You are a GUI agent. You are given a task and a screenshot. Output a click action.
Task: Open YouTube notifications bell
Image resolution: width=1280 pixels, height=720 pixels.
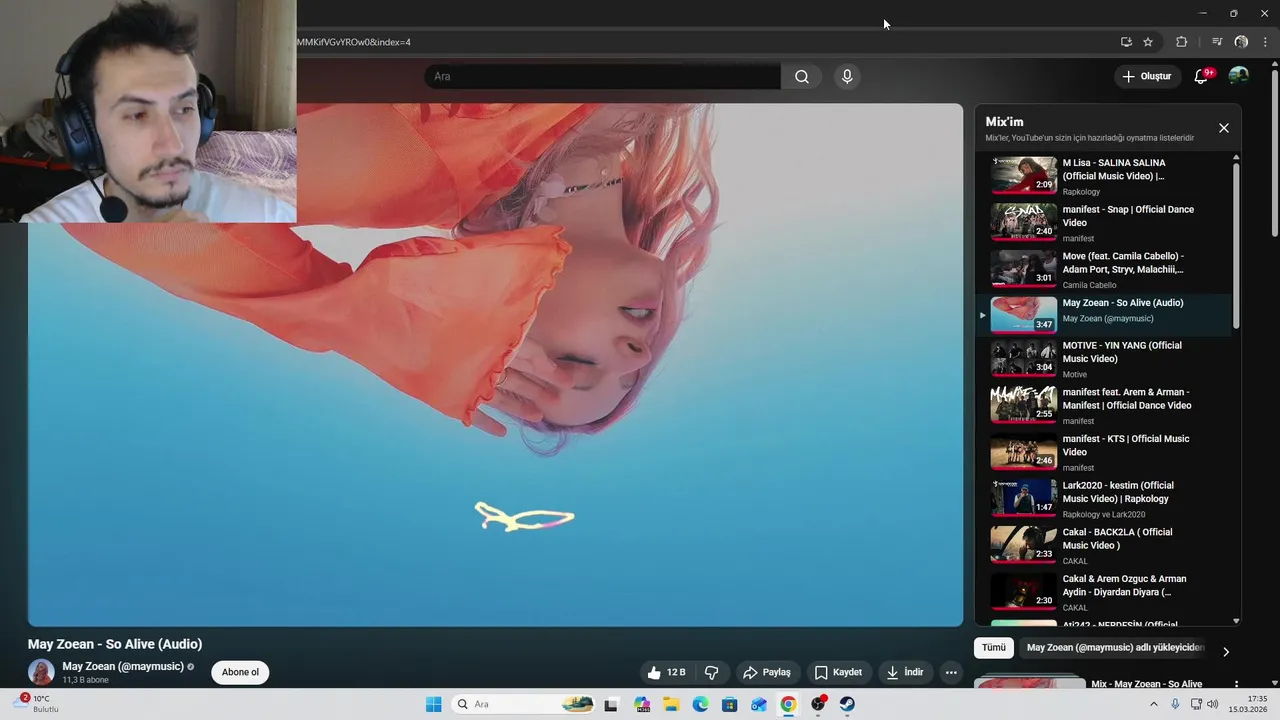1202,77
